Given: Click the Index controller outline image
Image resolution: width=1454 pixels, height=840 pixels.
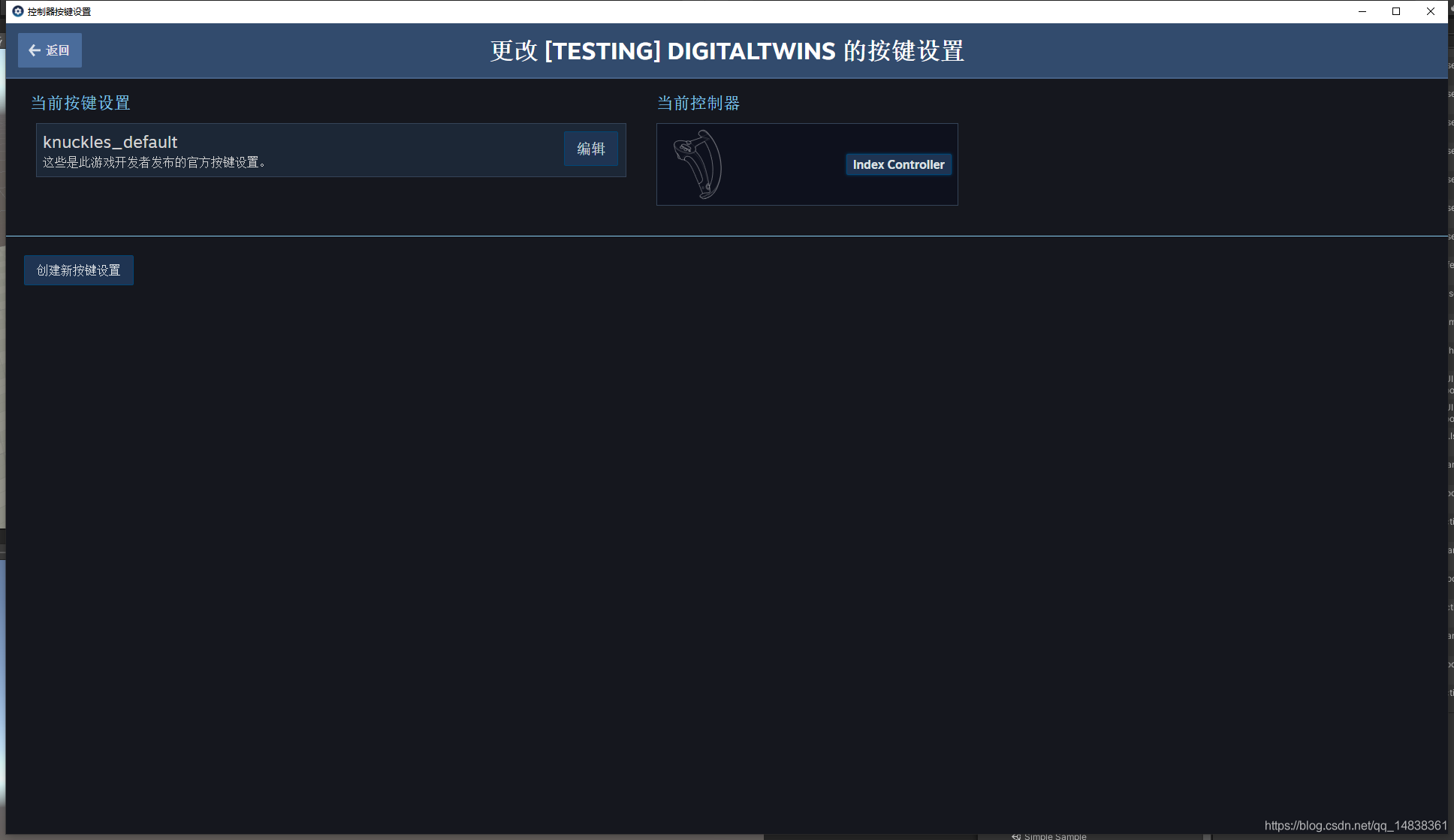Looking at the screenshot, I should point(698,164).
